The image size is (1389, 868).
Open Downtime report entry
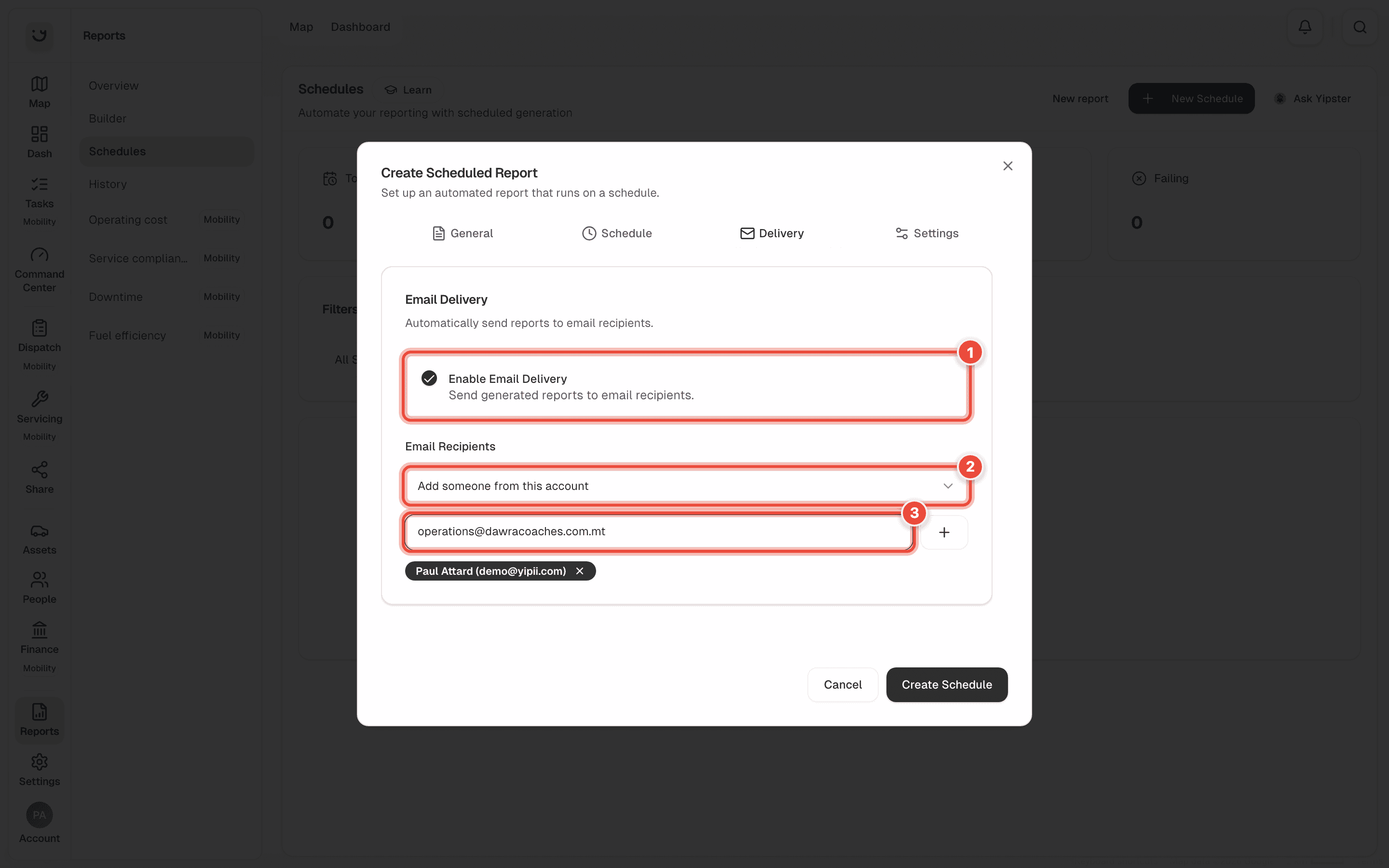[166, 297]
